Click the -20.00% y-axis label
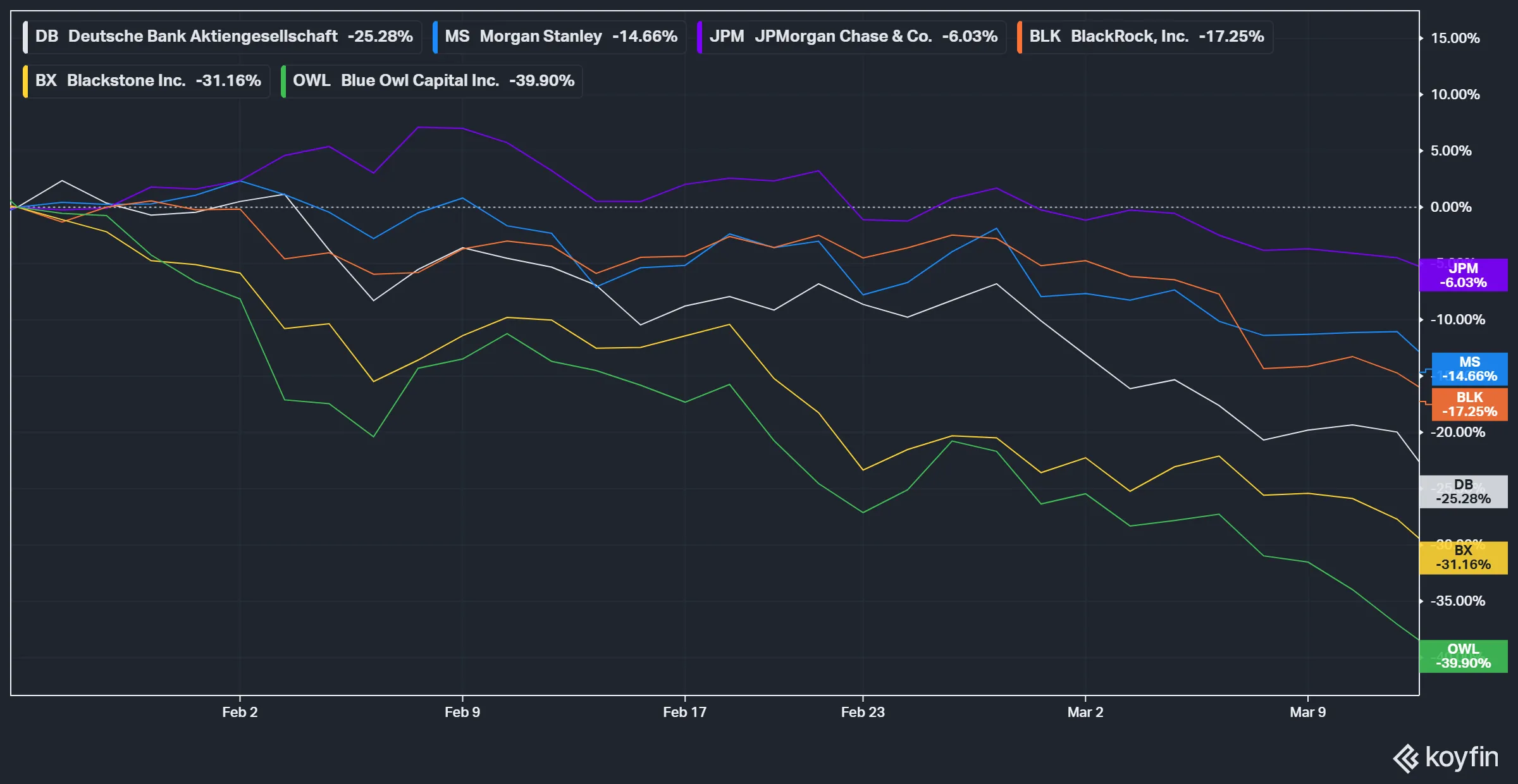 (x=1457, y=432)
